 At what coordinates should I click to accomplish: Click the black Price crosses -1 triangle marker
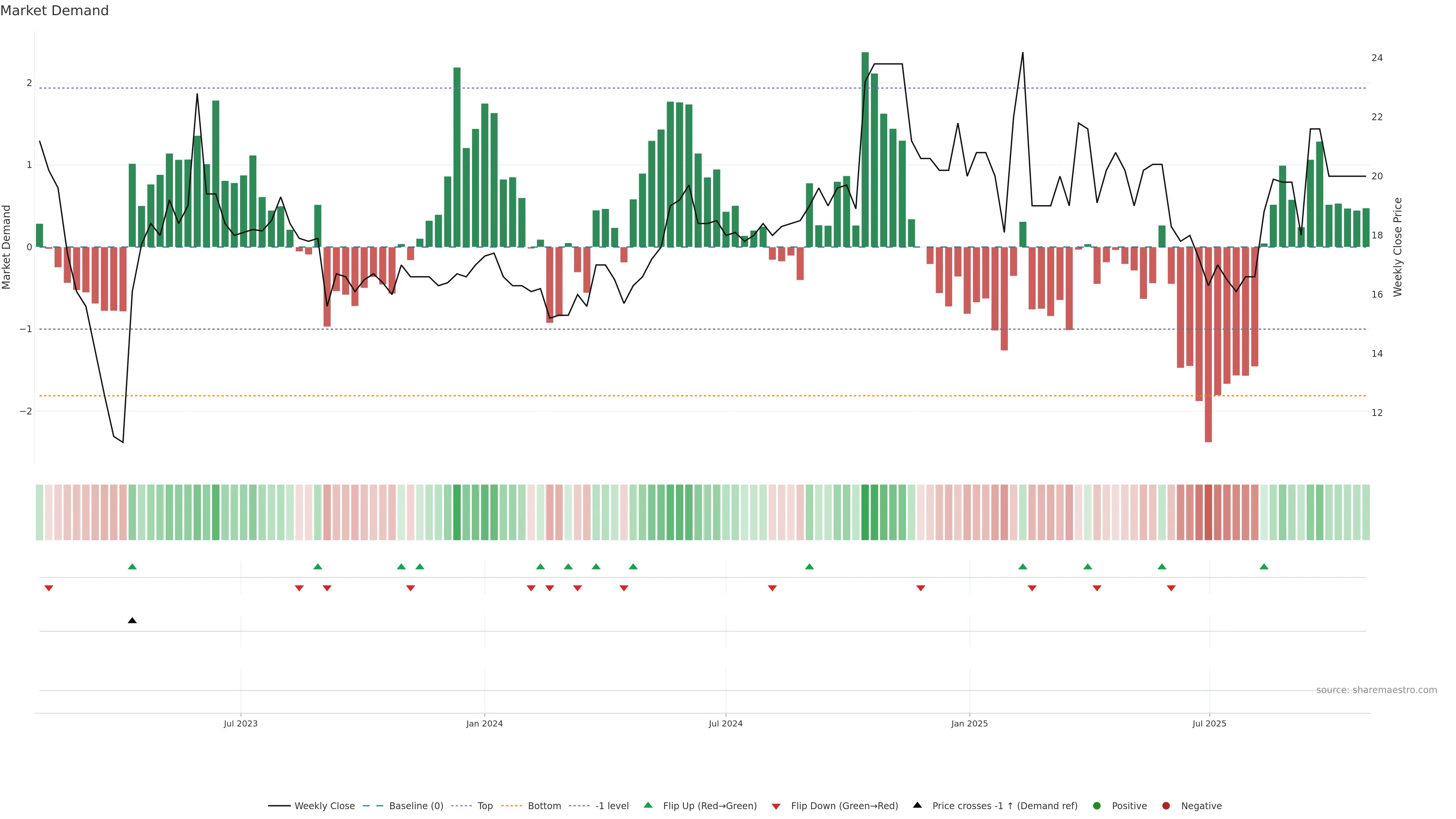coord(132,621)
